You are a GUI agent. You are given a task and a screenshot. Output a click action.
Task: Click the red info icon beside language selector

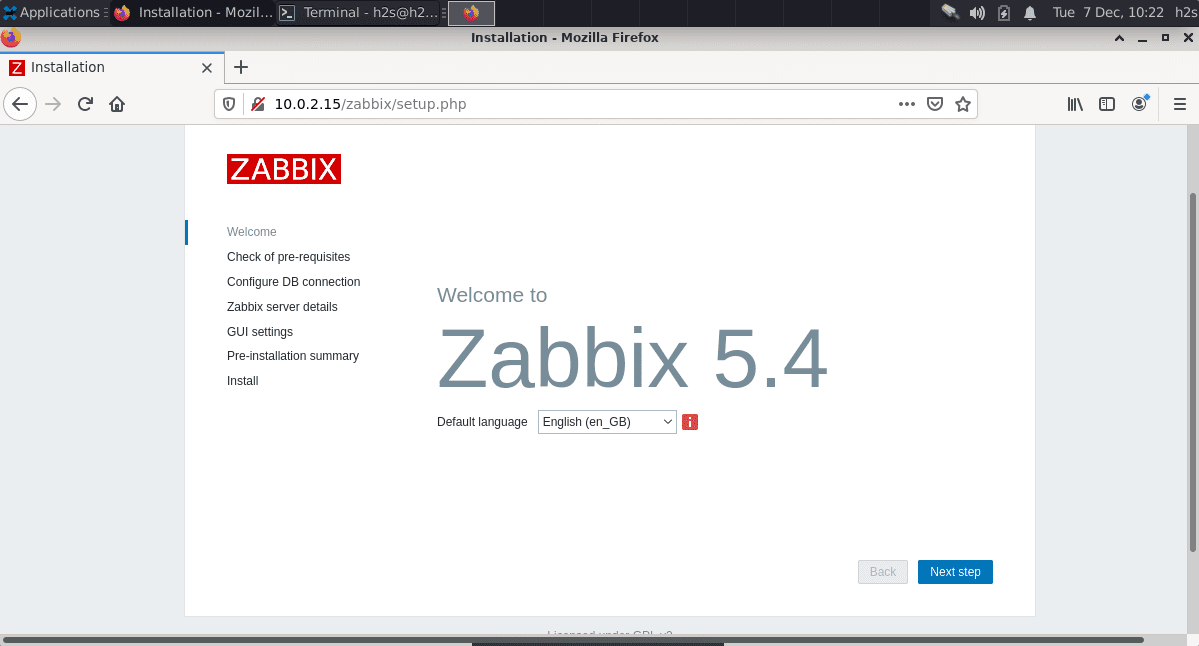(x=689, y=422)
